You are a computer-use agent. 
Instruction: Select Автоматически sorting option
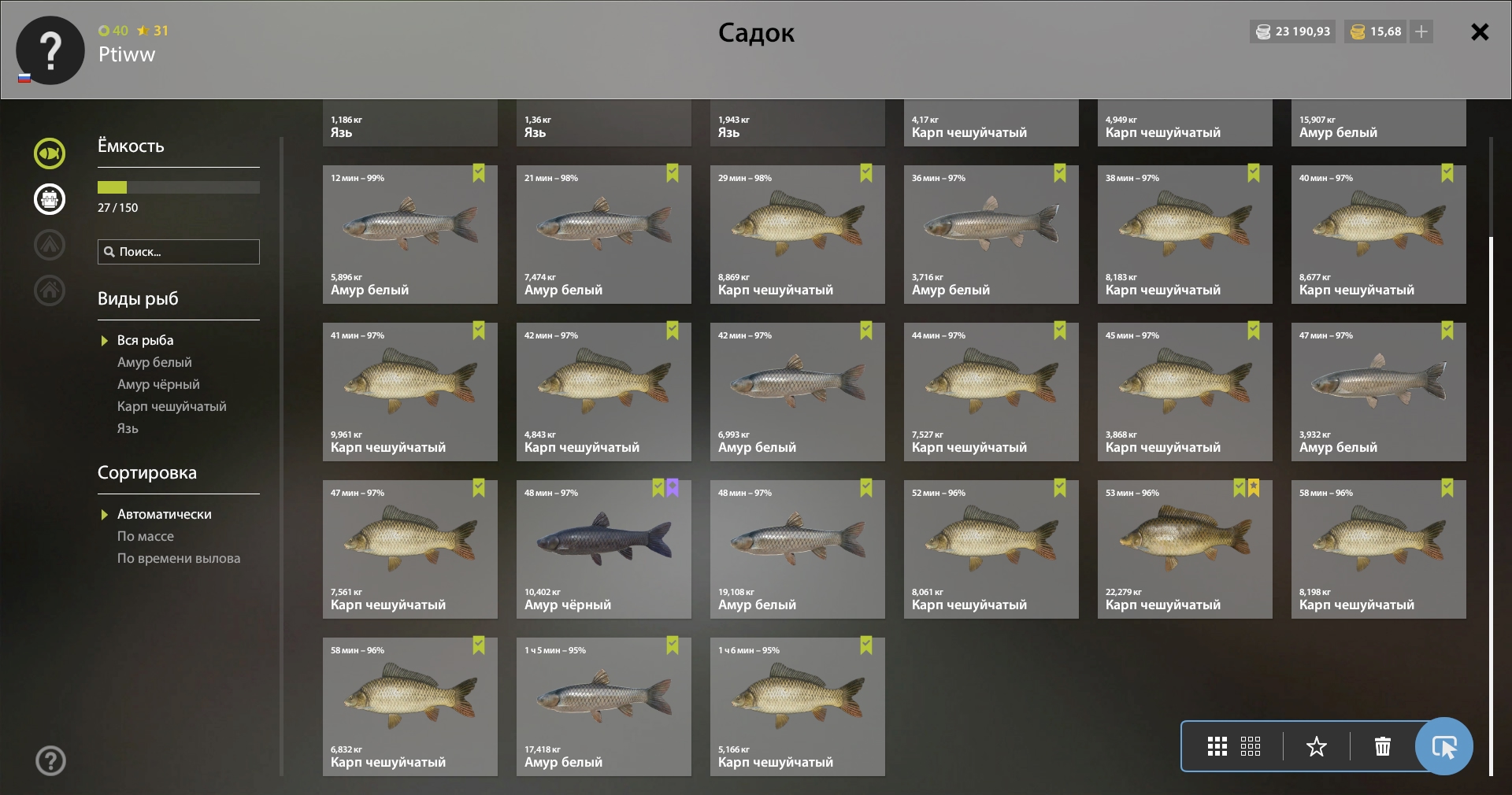coord(164,514)
